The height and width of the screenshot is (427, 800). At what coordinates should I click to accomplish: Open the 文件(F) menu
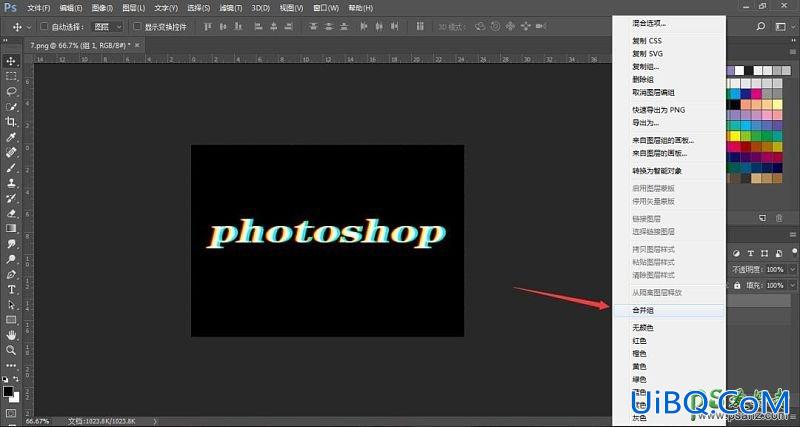click(x=39, y=8)
